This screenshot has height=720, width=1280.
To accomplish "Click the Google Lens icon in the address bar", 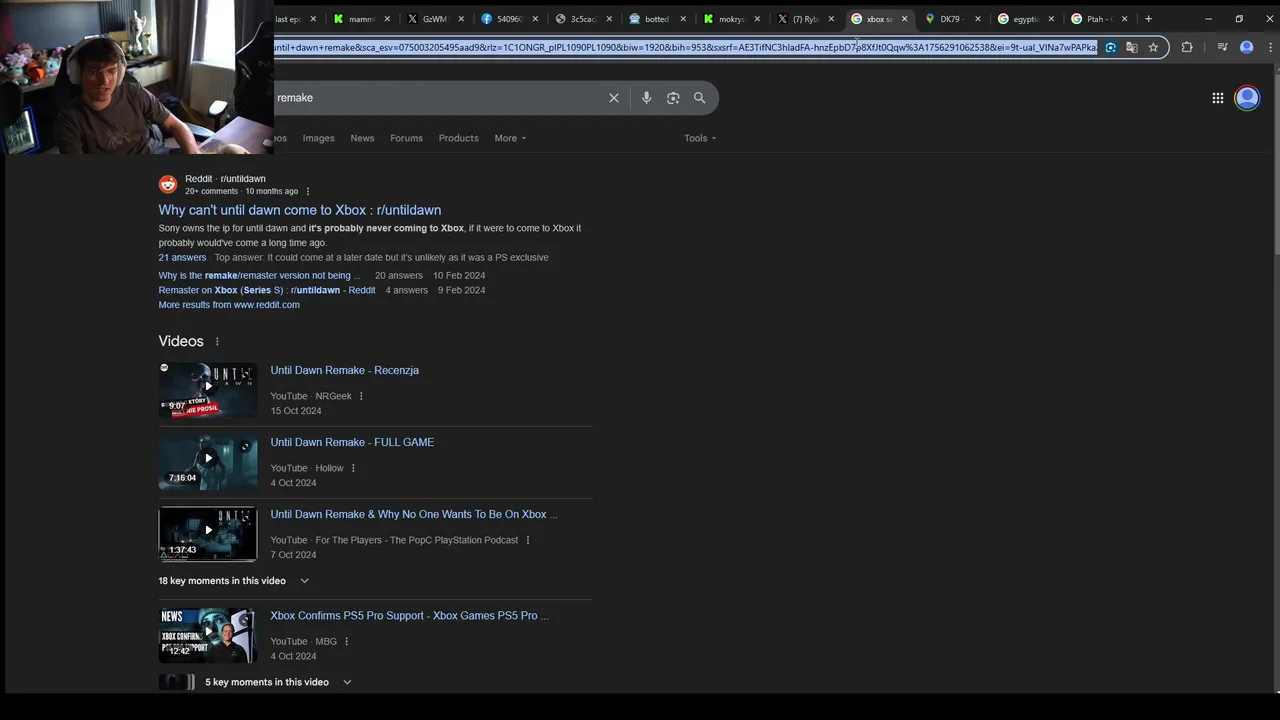I will point(1110,47).
